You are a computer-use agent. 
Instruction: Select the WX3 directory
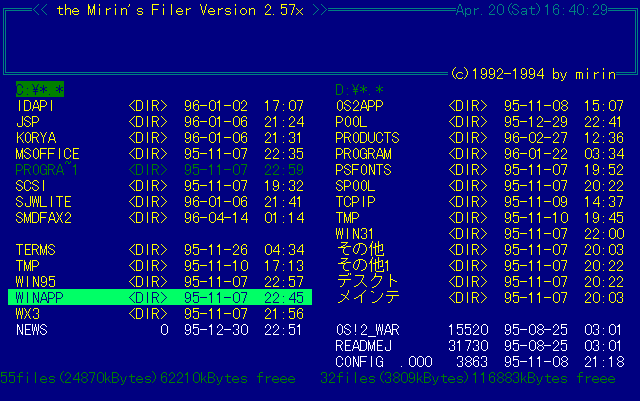[x=160, y=314]
